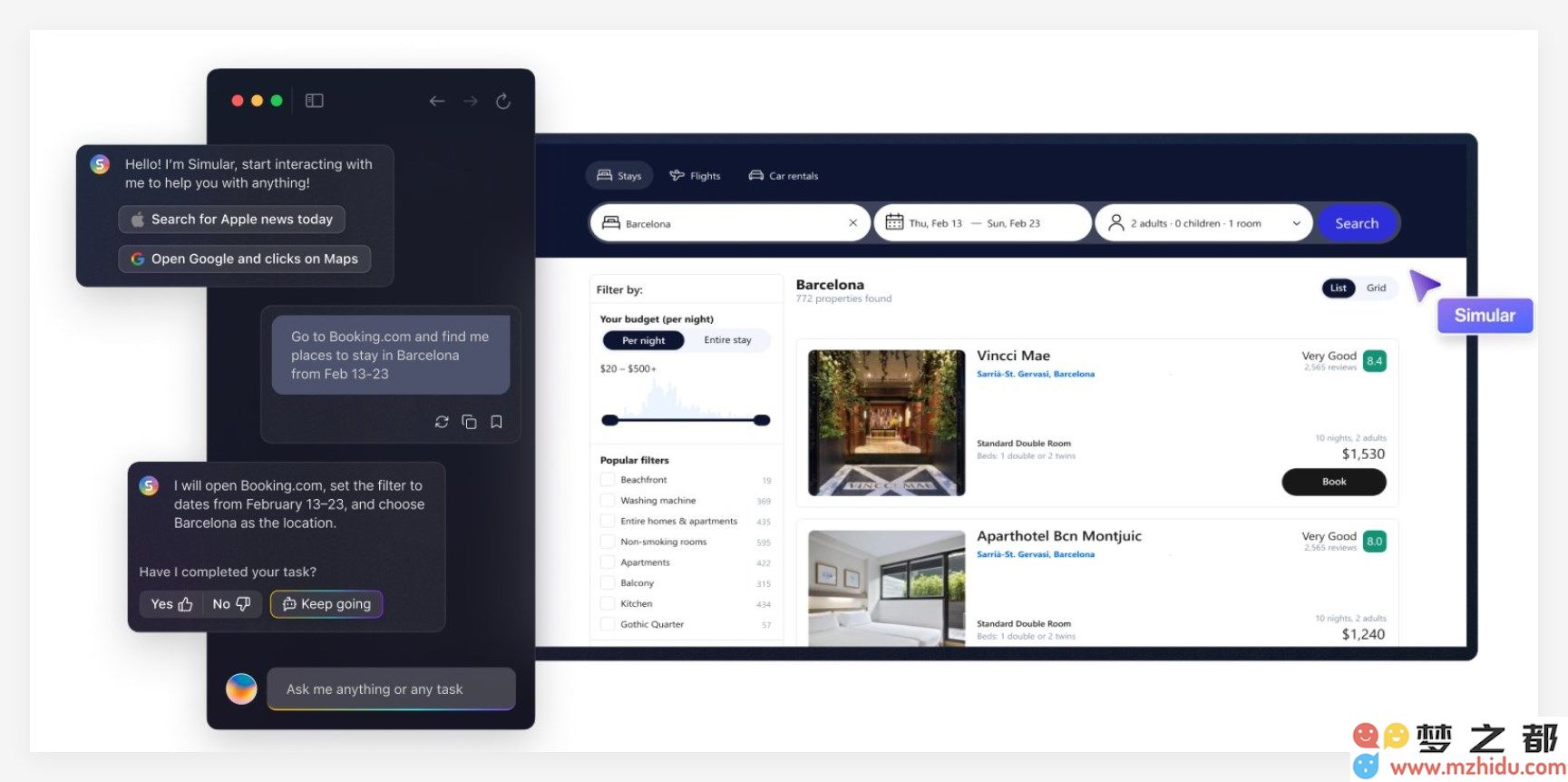
Task: Click the 772 properties found text
Action: tap(843, 299)
